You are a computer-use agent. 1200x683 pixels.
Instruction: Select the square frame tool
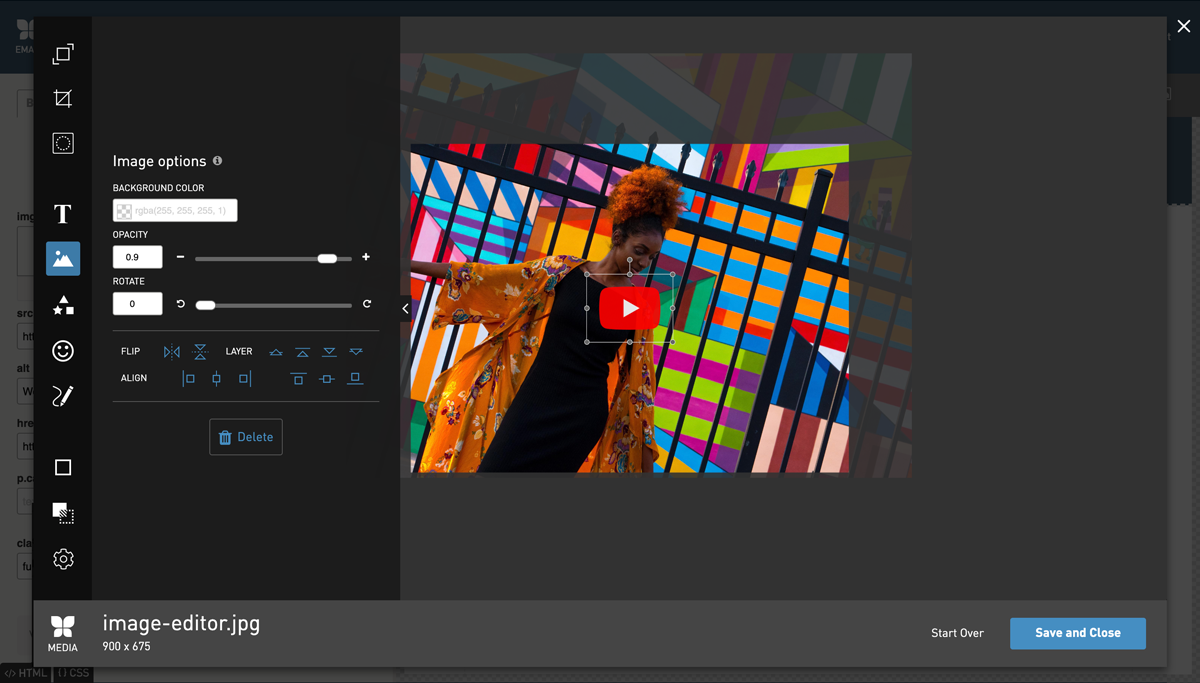point(63,467)
